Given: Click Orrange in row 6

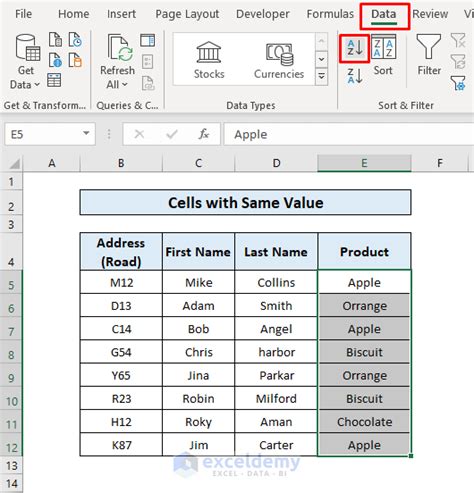Looking at the screenshot, I should pos(364,306).
